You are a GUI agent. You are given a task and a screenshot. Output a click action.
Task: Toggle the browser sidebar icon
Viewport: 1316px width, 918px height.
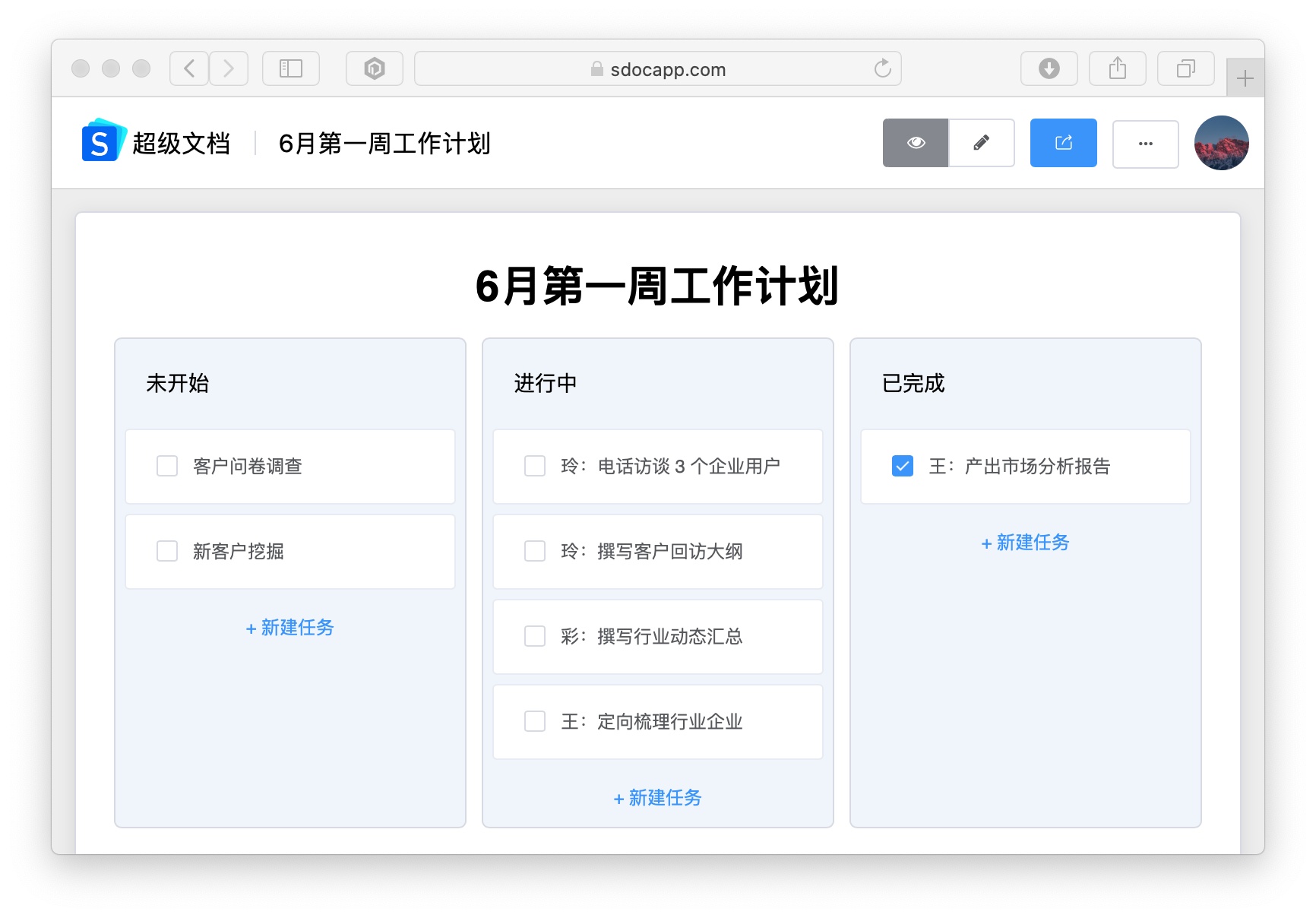(291, 68)
